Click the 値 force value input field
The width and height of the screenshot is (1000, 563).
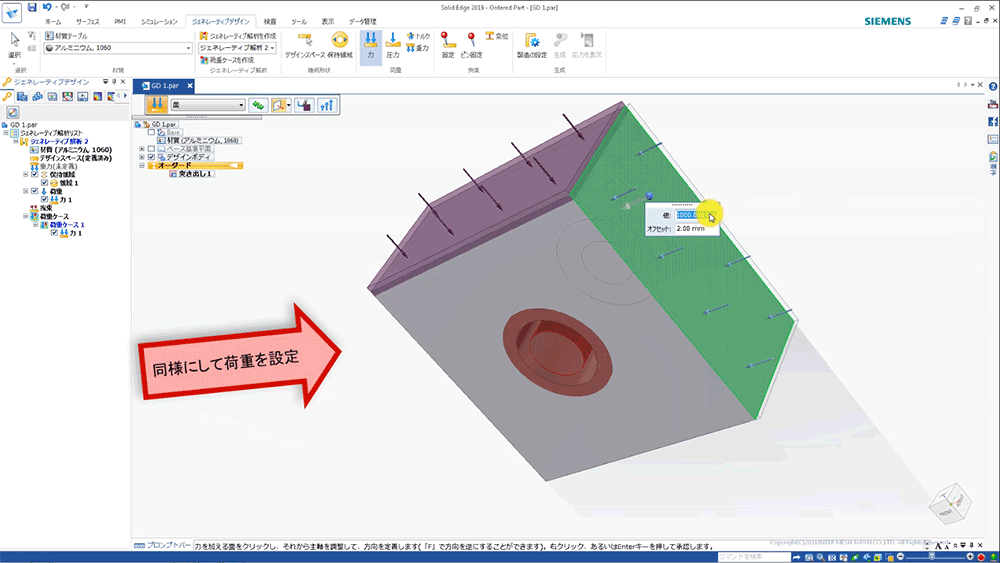pos(696,215)
